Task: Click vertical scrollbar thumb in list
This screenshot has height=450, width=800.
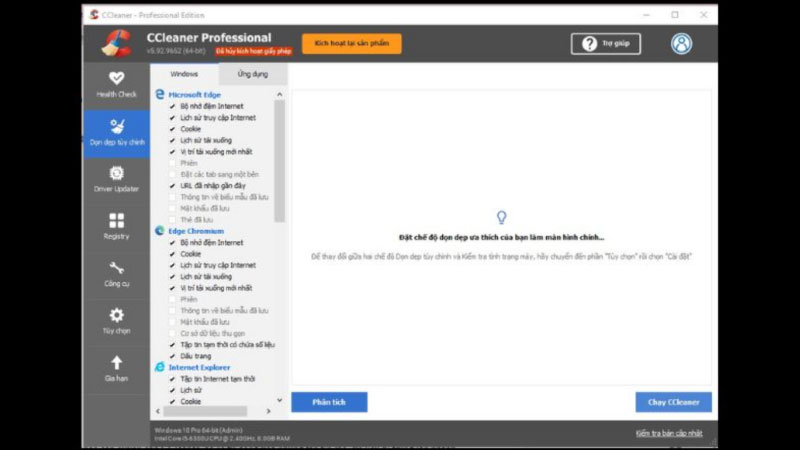Action: click(279, 161)
